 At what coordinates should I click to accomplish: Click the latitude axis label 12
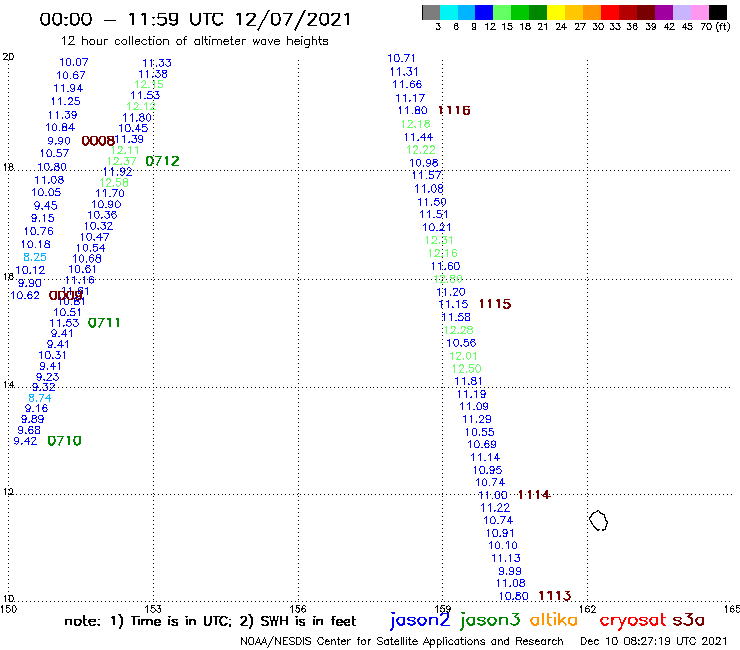click(8, 492)
